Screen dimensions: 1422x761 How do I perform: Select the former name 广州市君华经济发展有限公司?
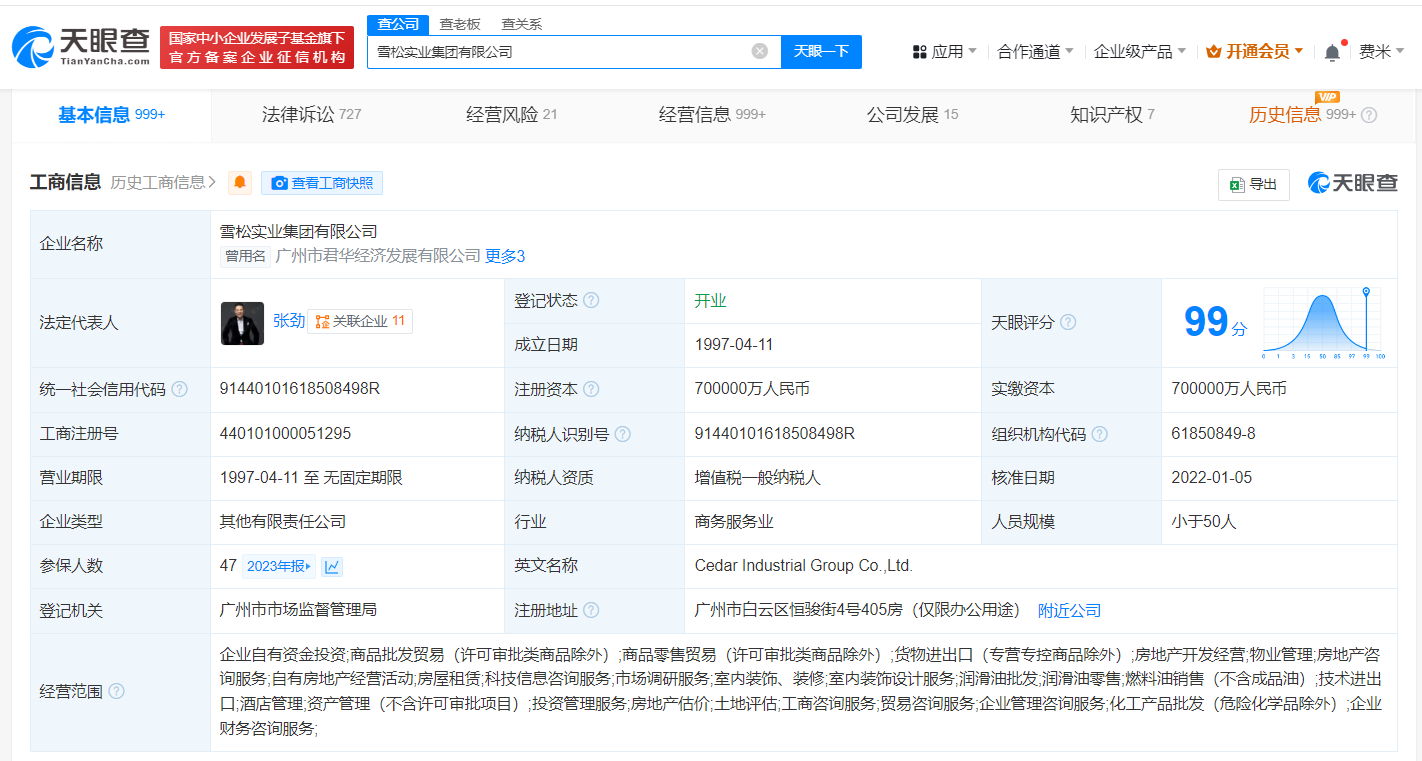click(x=378, y=256)
